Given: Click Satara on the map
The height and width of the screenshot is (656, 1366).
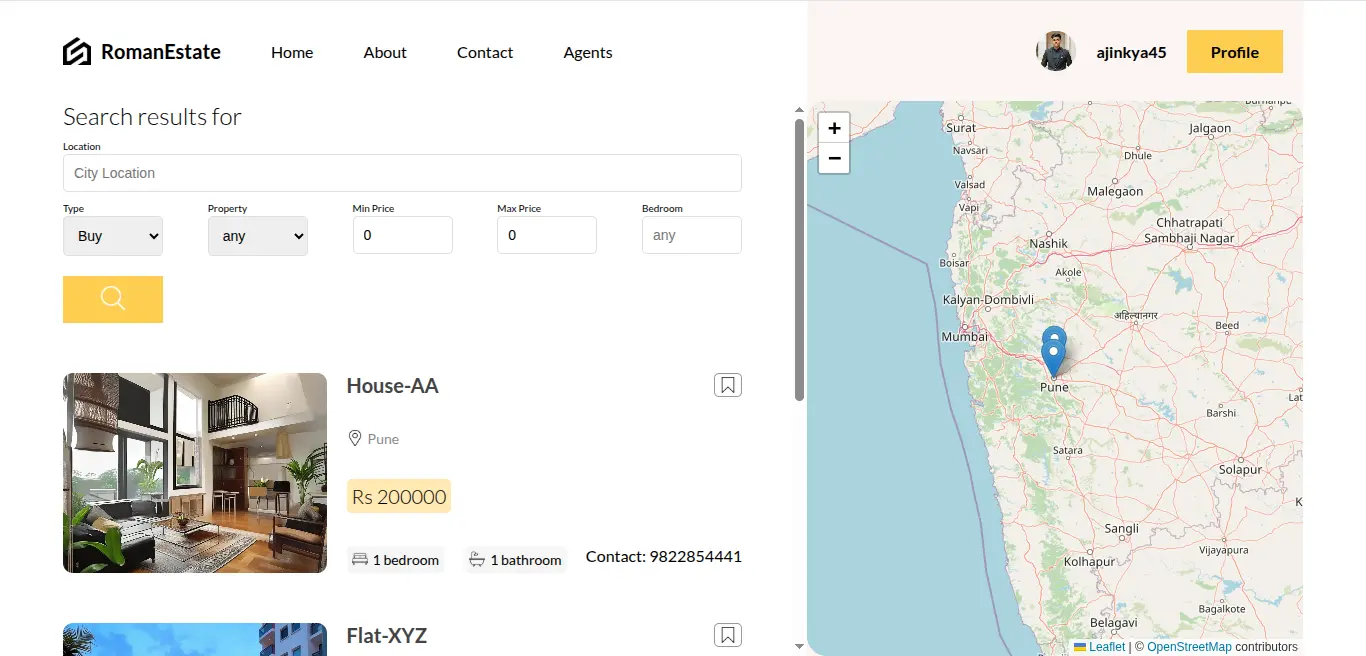Looking at the screenshot, I should 1068,450.
